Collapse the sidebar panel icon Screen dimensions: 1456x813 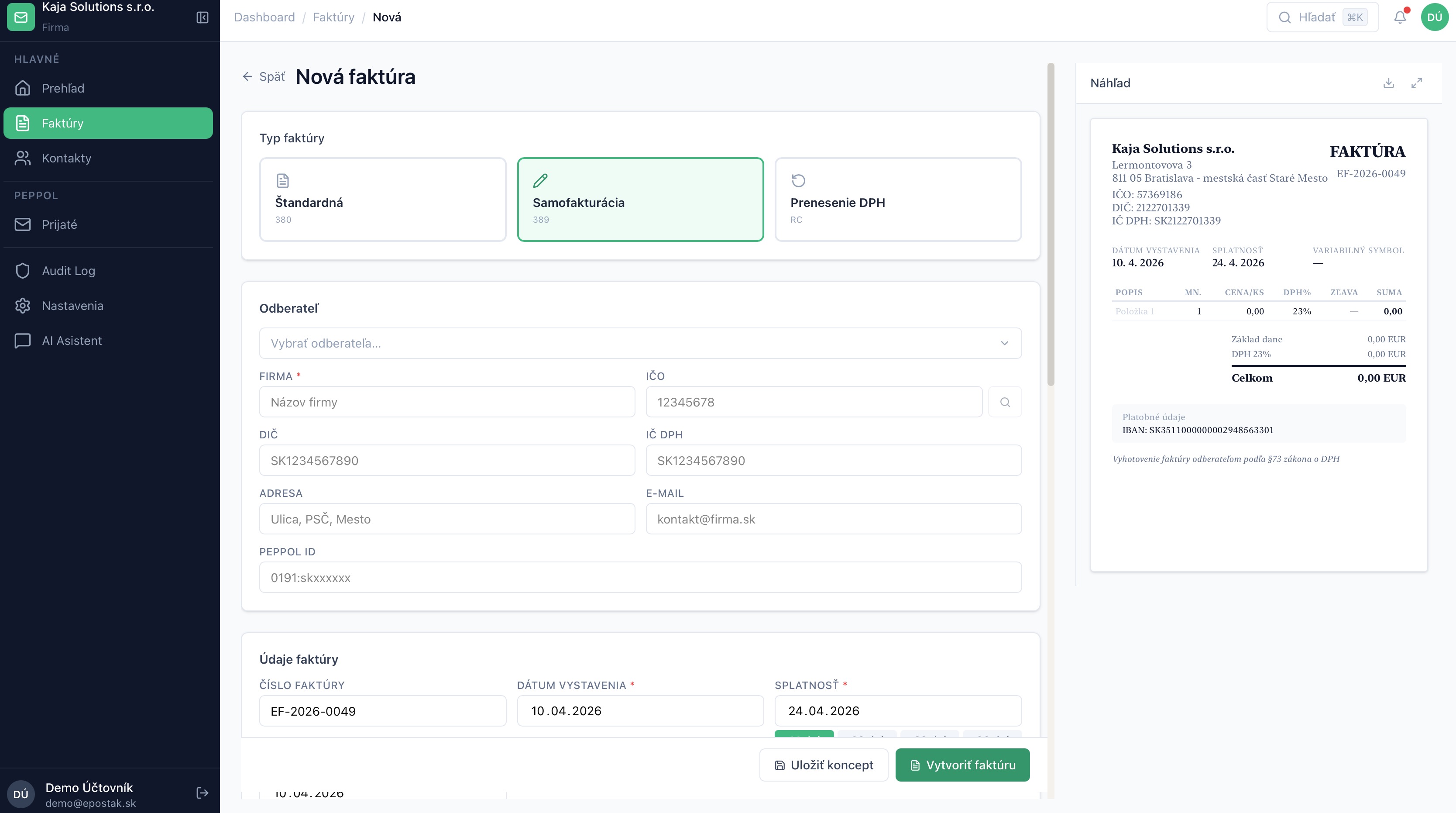click(203, 17)
